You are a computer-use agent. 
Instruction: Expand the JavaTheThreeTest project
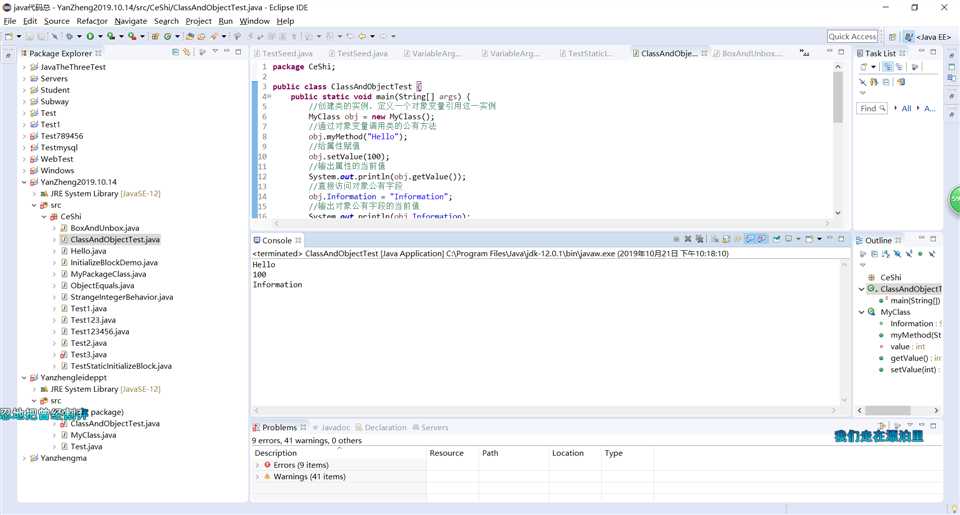click(24, 67)
